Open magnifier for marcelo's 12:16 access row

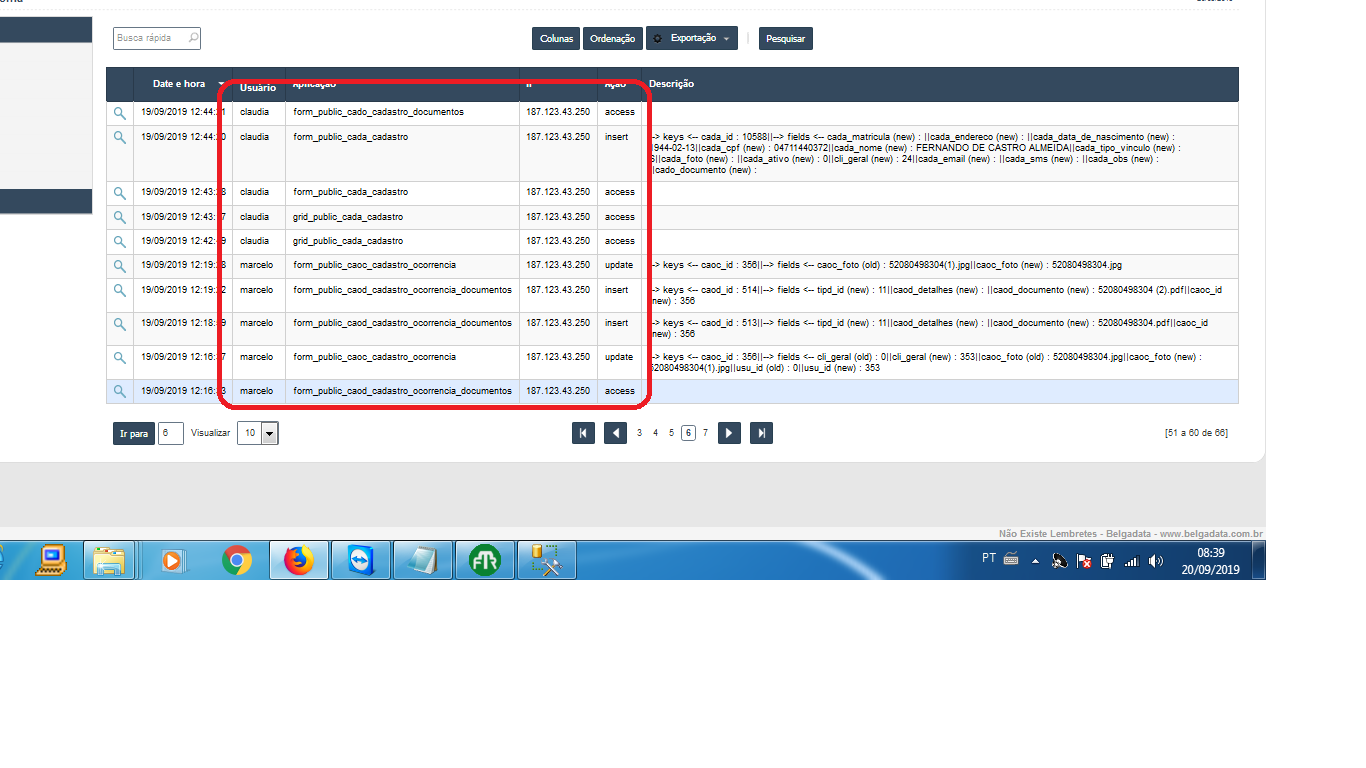[x=120, y=391]
